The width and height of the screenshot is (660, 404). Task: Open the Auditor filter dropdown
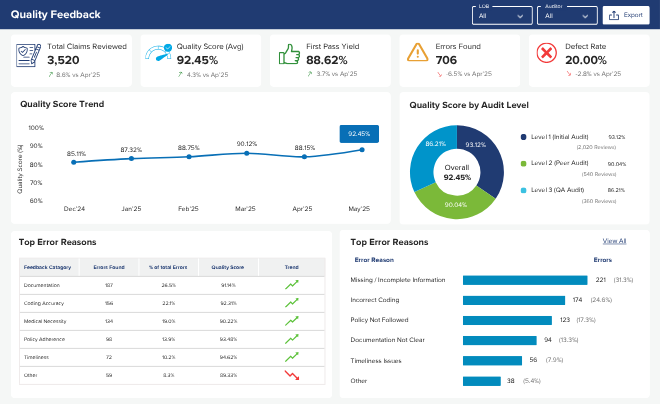[567, 16]
